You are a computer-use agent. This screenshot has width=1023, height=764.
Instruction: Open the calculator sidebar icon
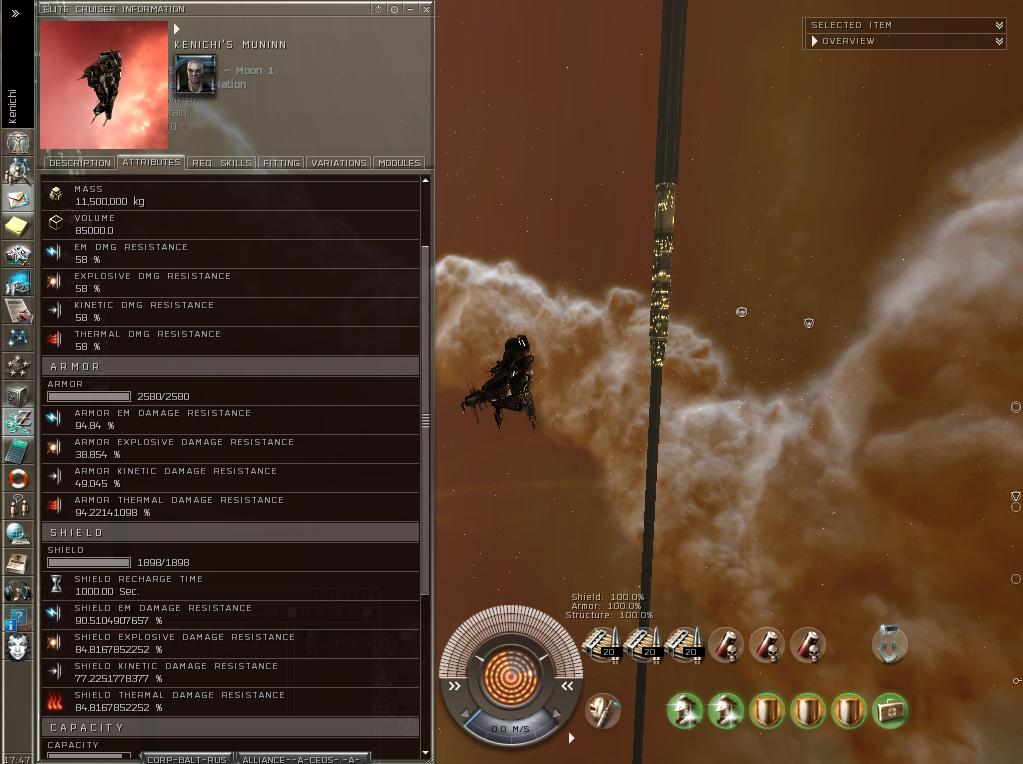point(18,450)
